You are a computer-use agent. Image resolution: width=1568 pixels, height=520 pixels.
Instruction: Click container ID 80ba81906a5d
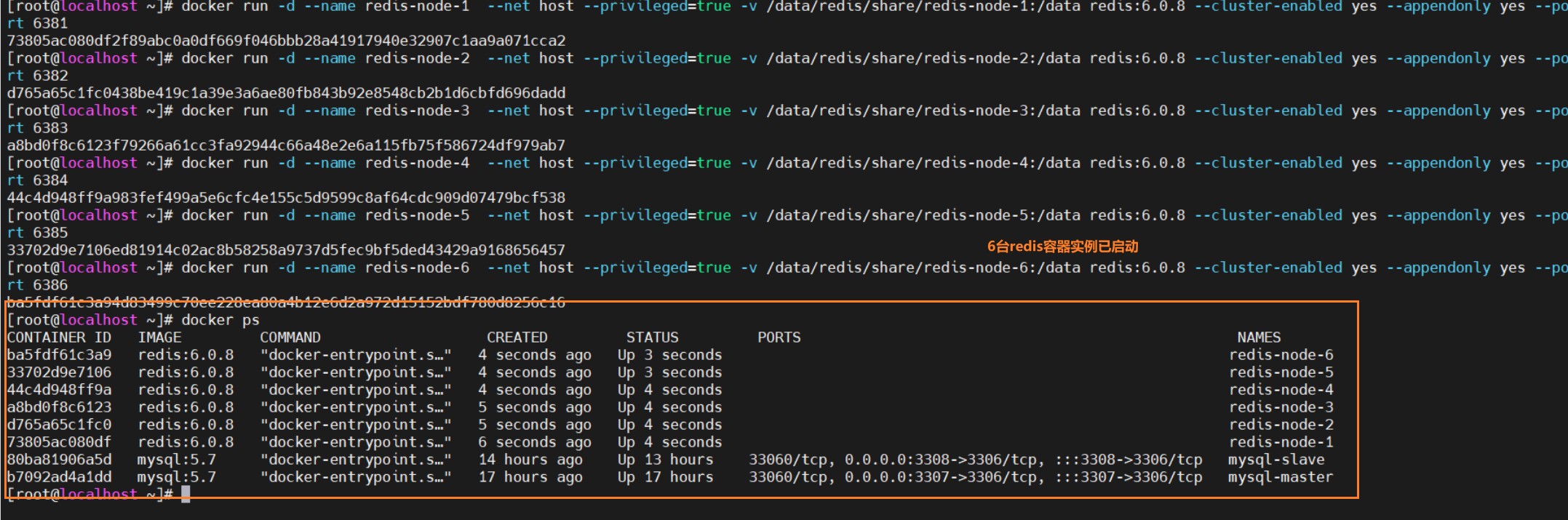click(x=59, y=460)
